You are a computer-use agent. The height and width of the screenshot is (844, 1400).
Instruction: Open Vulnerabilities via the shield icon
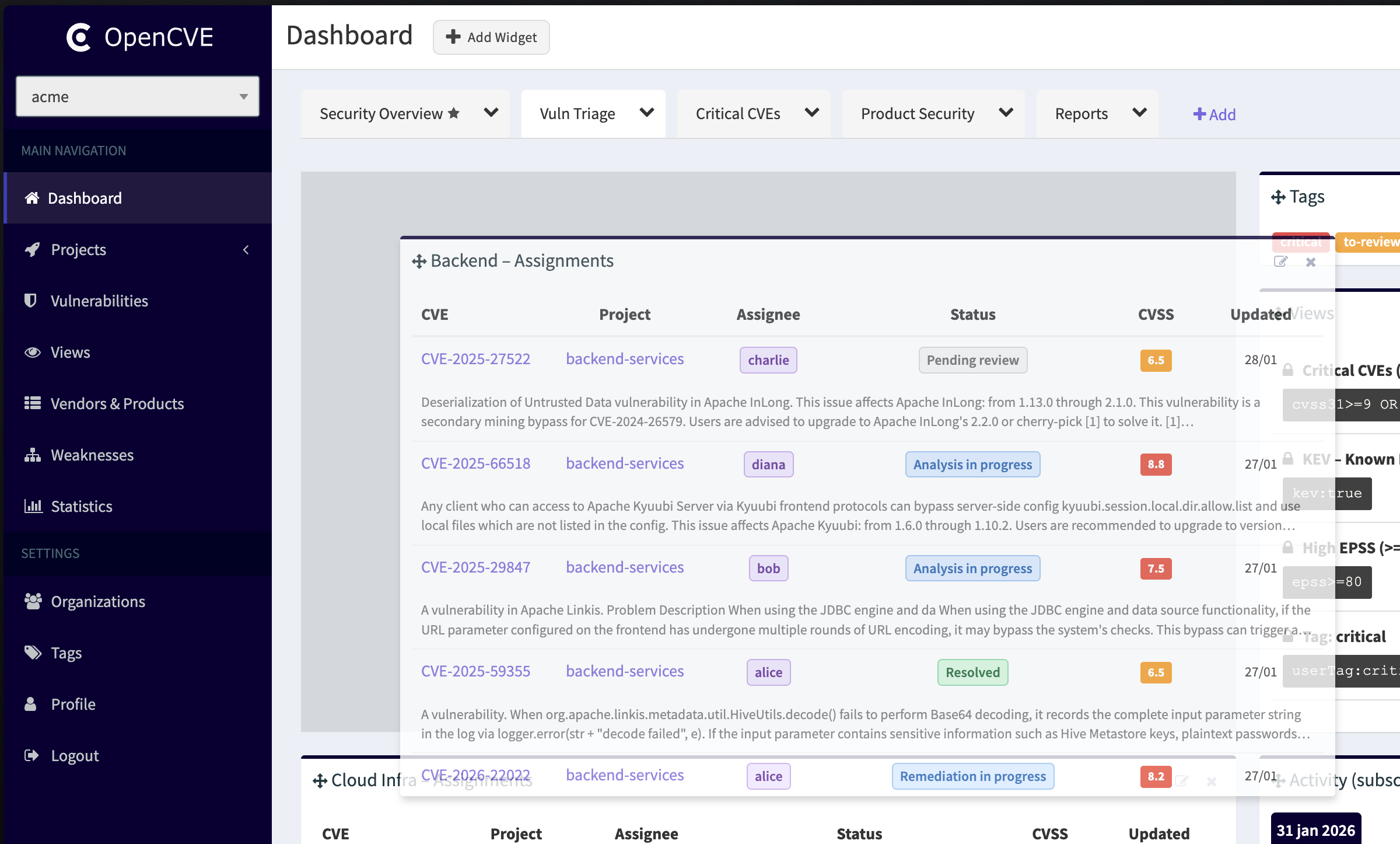point(30,301)
